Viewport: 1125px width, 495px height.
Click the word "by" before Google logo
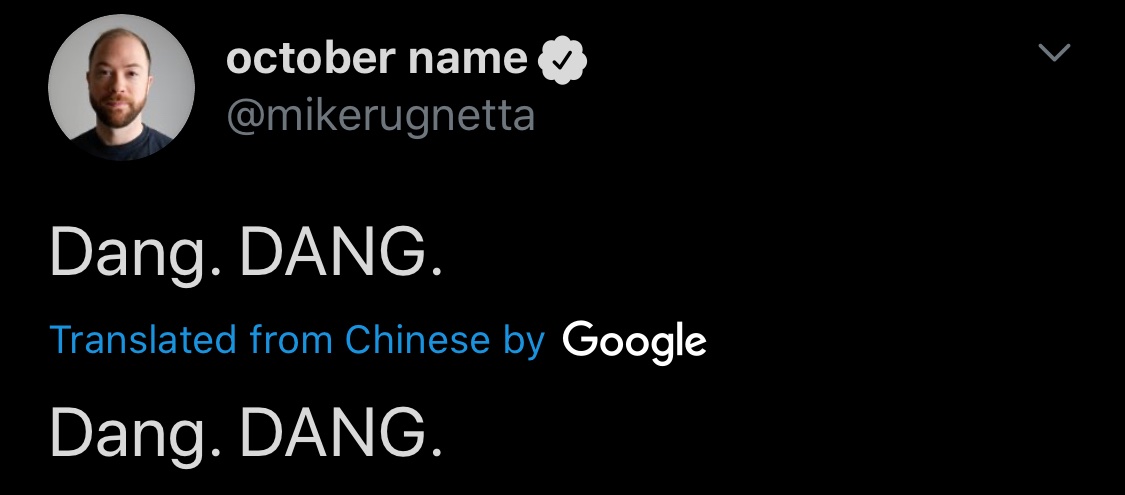tap(524, 341)
